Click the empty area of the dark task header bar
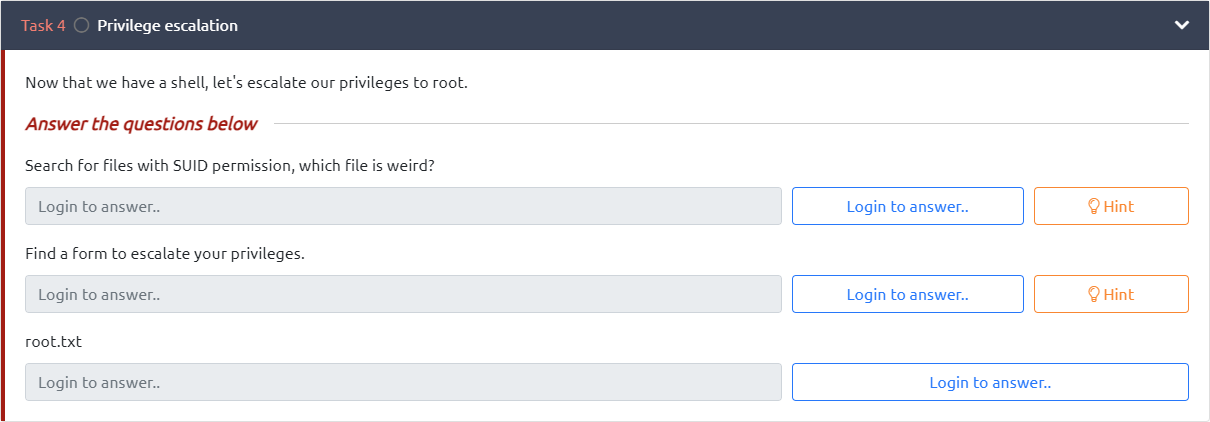 point(700,26)
